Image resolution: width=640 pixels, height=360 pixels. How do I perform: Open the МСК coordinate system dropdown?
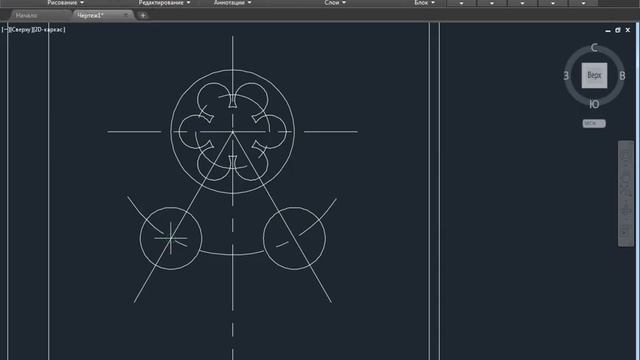pyautogui.click(x=594, y=123)
